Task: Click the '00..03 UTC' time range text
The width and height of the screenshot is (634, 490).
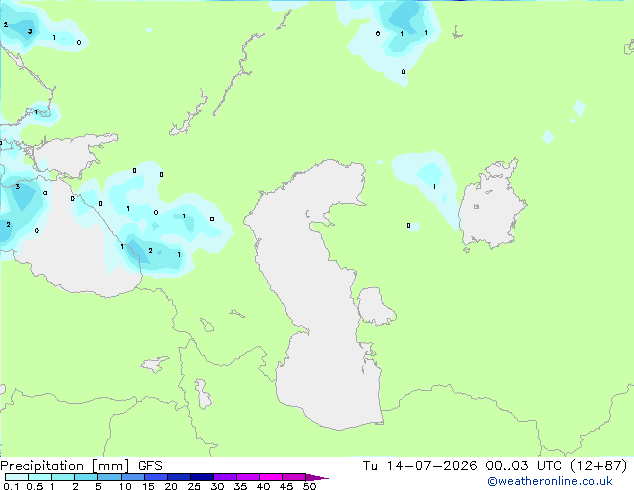Action: point(524,466)
